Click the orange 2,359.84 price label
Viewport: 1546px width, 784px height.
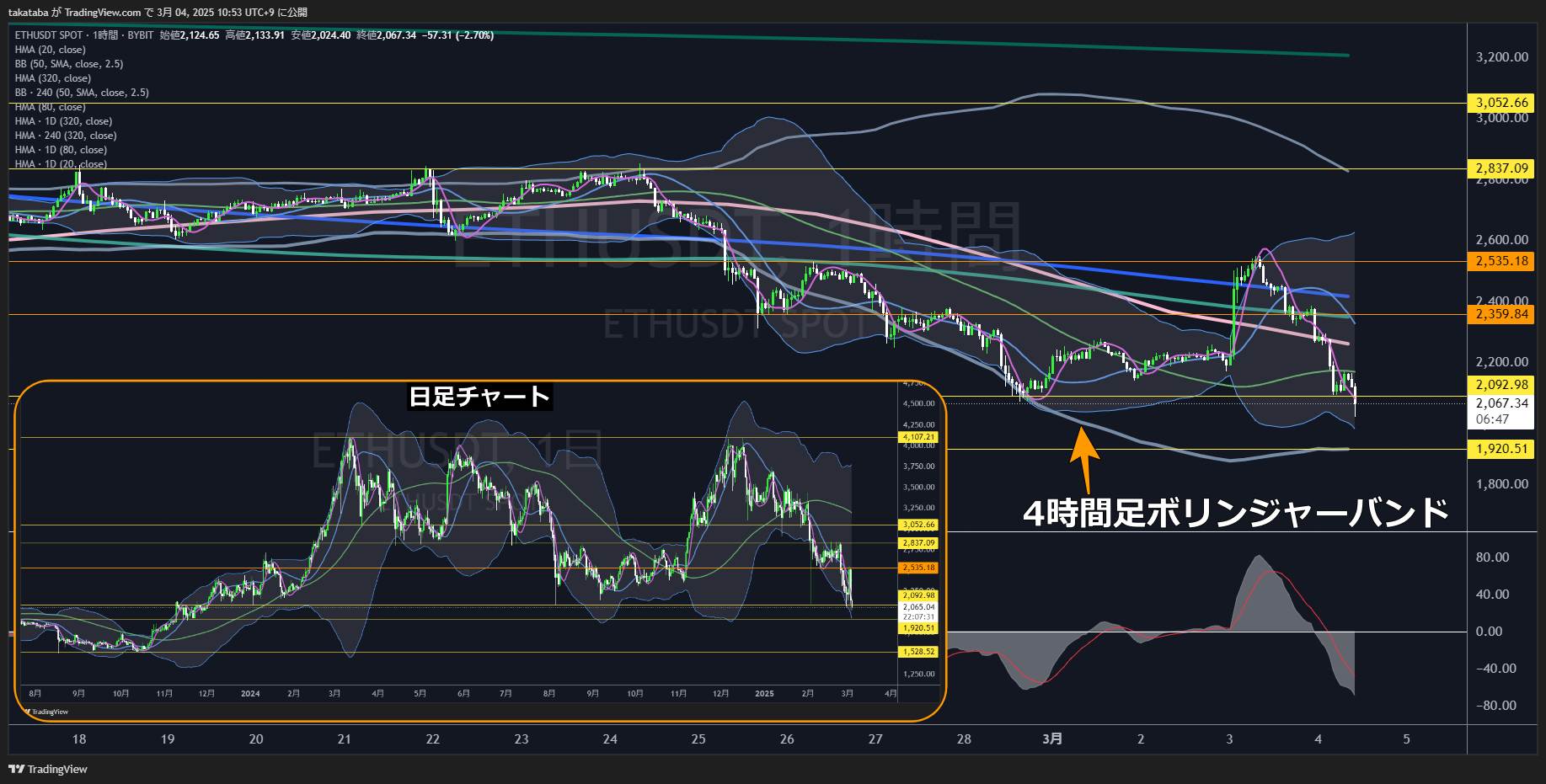click(x=1501, y=314)
